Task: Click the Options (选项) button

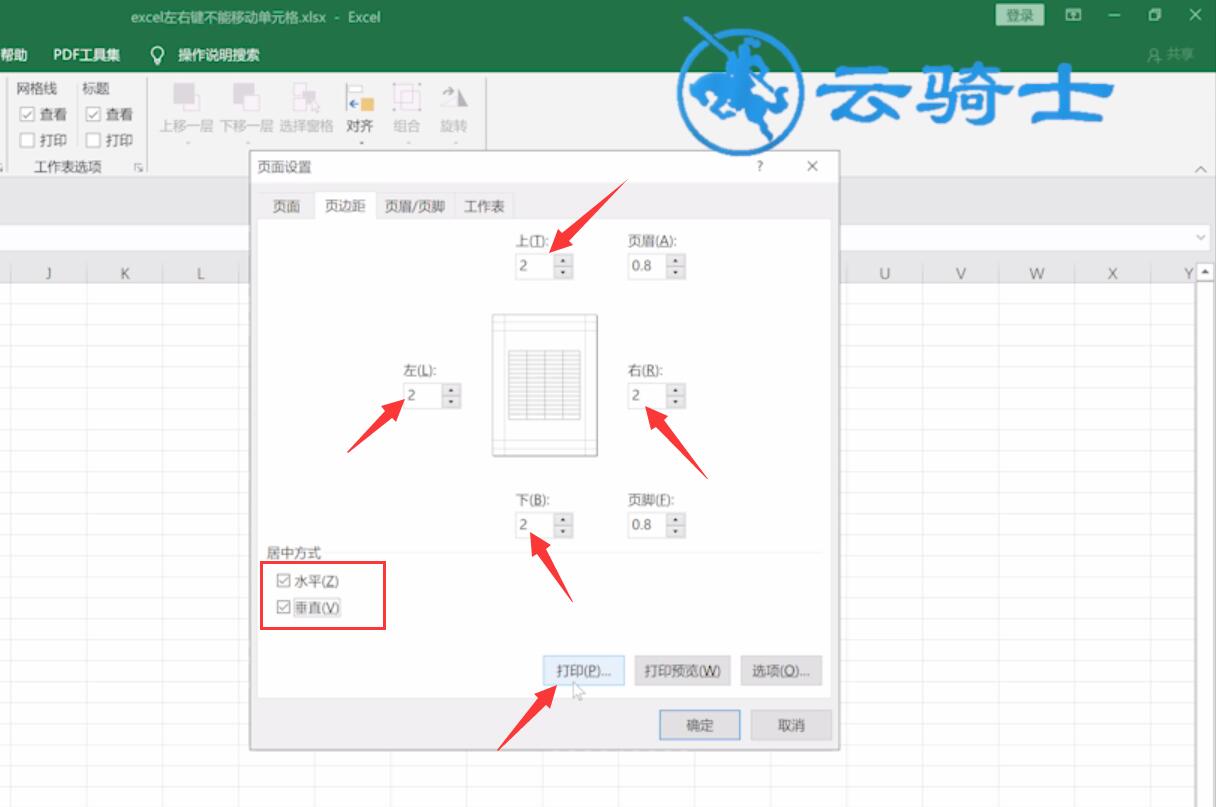Action: click(x=781, y=670)
